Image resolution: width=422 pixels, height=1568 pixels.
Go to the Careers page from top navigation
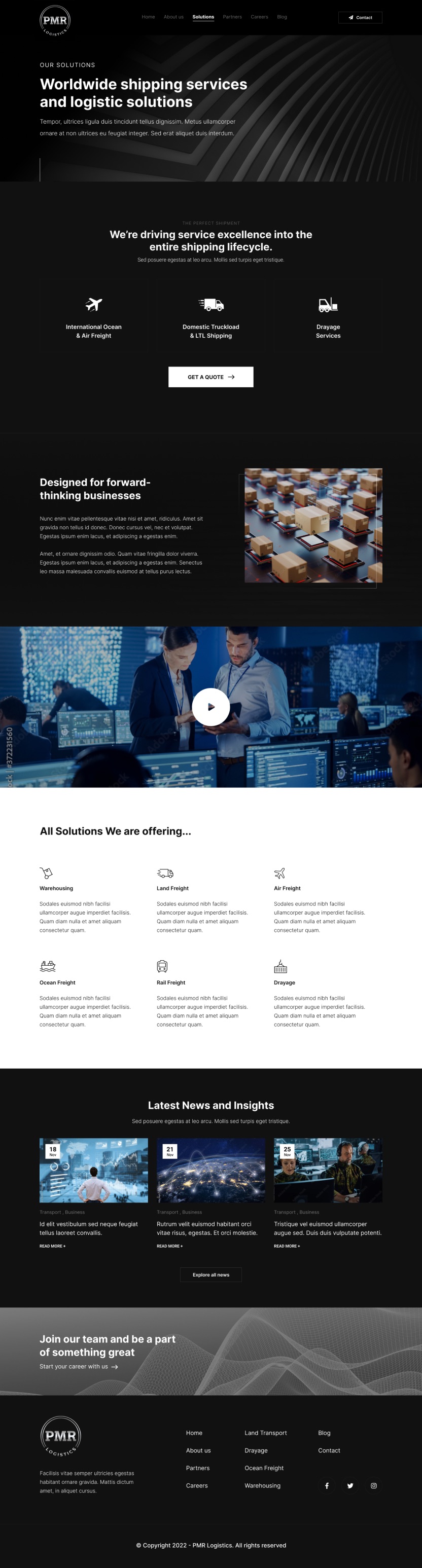[259, 17]
